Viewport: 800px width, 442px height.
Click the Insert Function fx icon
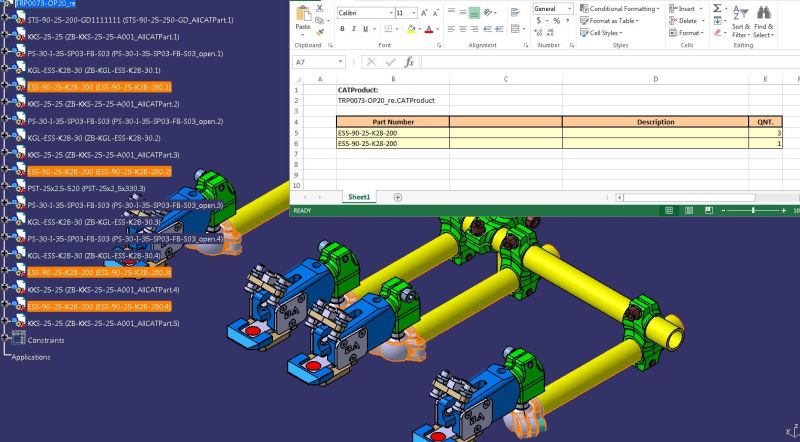pos(409,62)
